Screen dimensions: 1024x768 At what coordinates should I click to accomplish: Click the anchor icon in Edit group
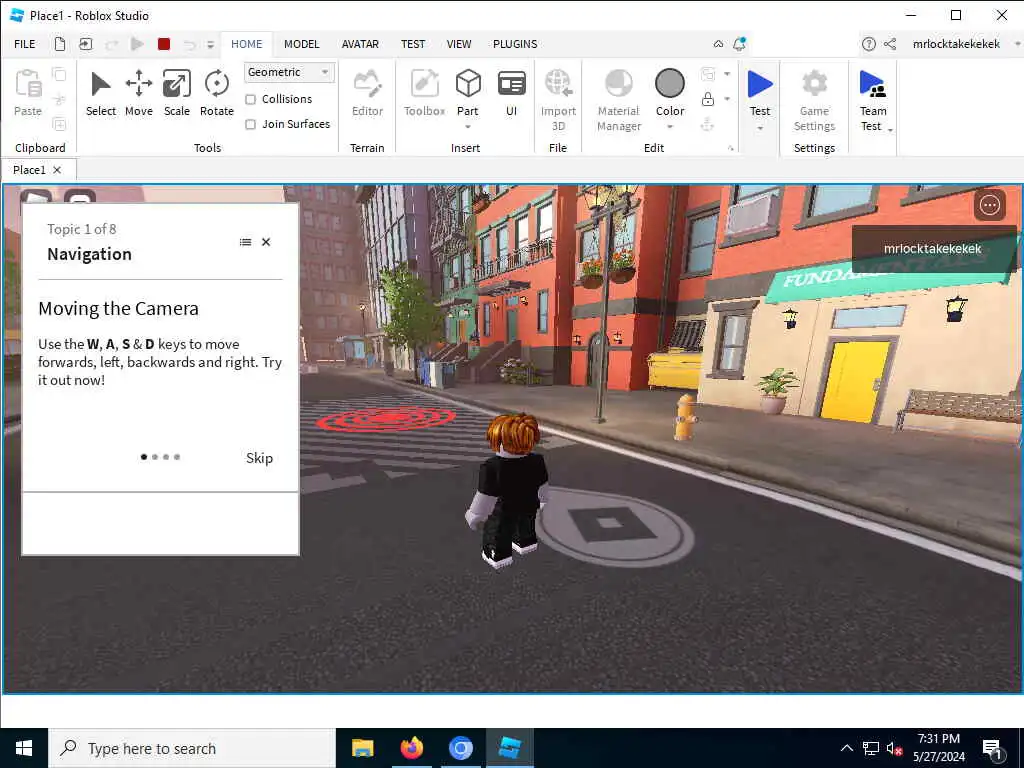pyautogui.click(x=707, y=124)
